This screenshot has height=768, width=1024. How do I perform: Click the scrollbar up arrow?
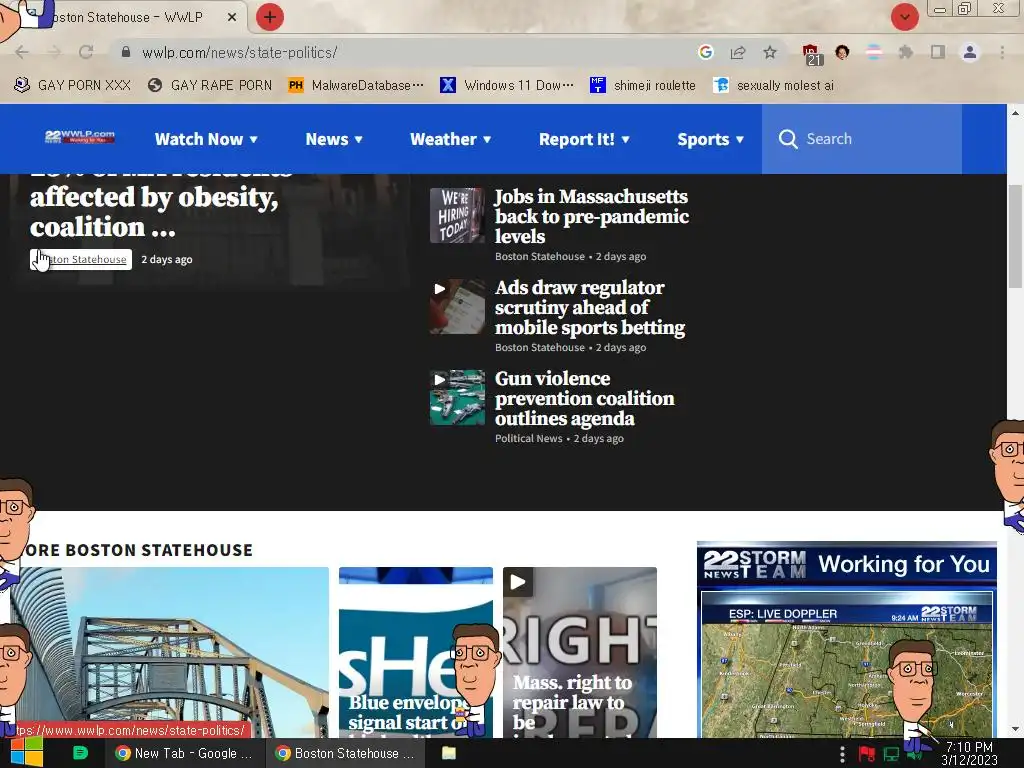tap(1015, 113)
